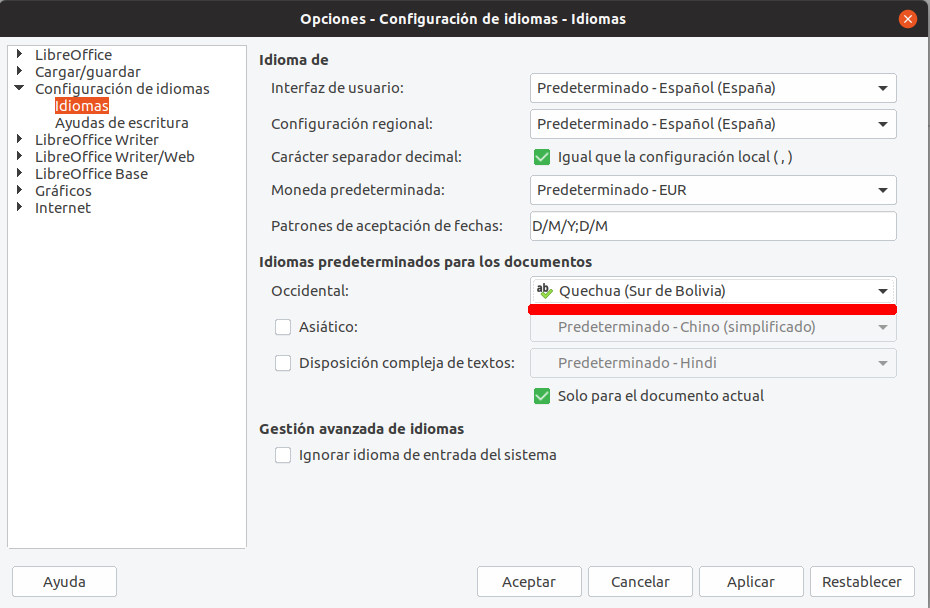Click the Moneda predeterminada label
The height and width of the screenshot is (608, 930).
point(358,190)
